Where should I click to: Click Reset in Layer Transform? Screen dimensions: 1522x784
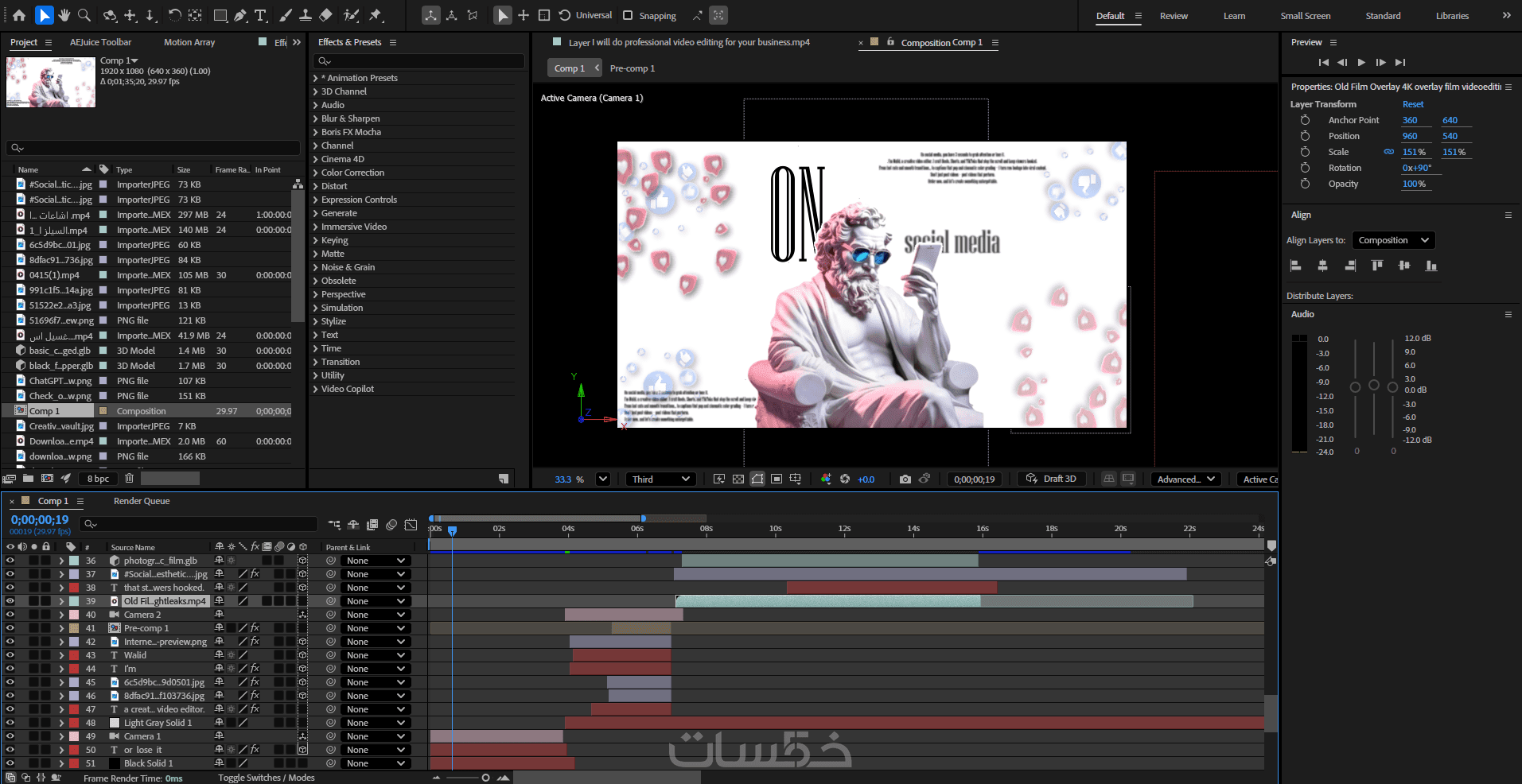[1413, 104]
